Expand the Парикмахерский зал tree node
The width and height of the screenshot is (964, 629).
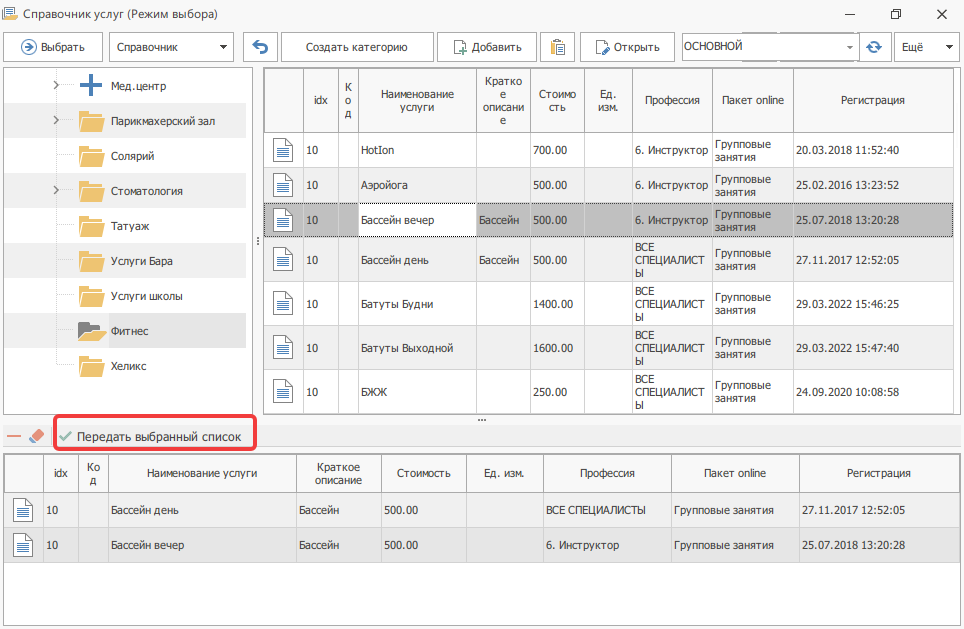(x=56, y=121)
